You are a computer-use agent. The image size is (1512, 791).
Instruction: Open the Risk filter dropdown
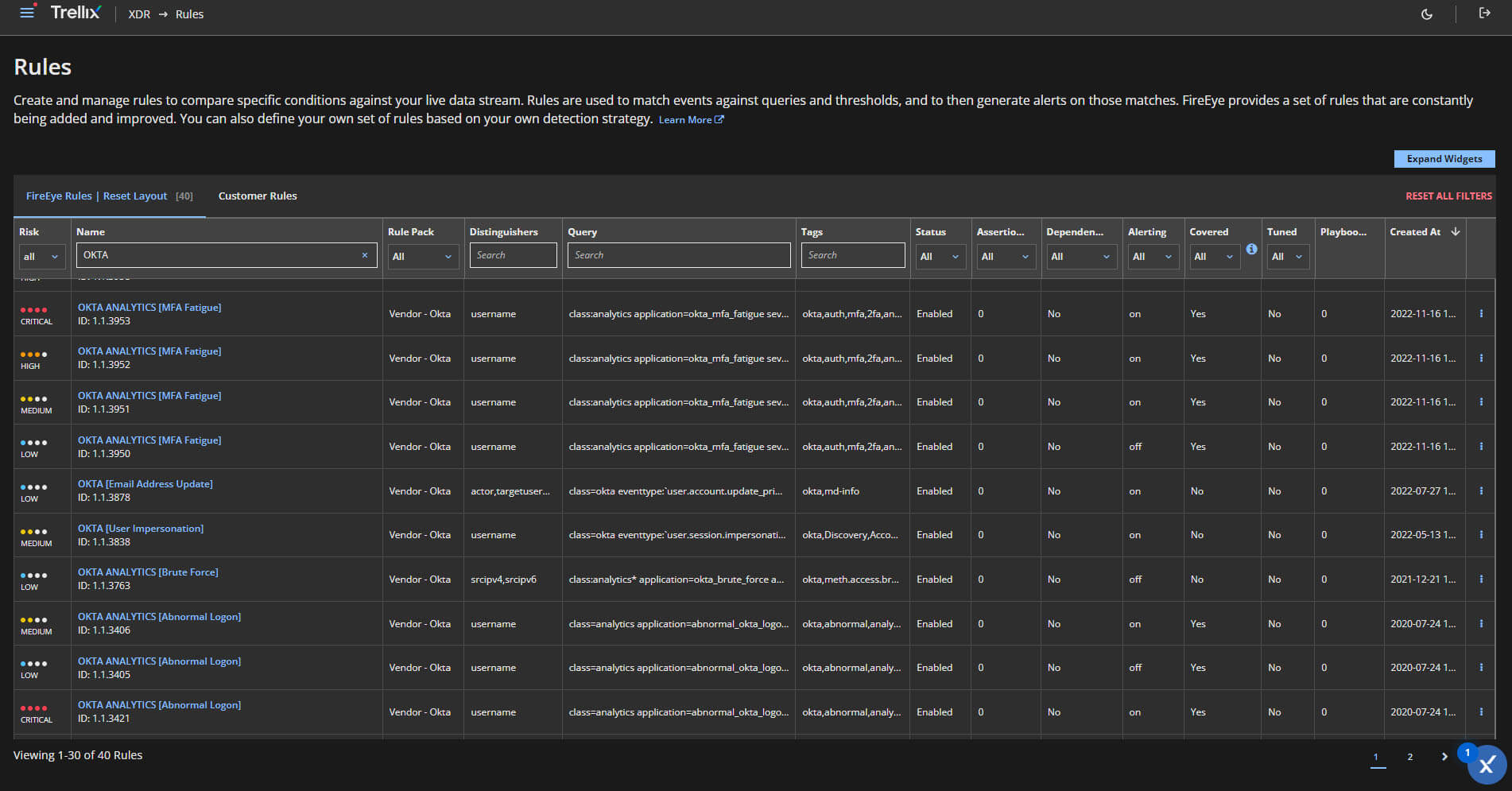click(41, 257)
